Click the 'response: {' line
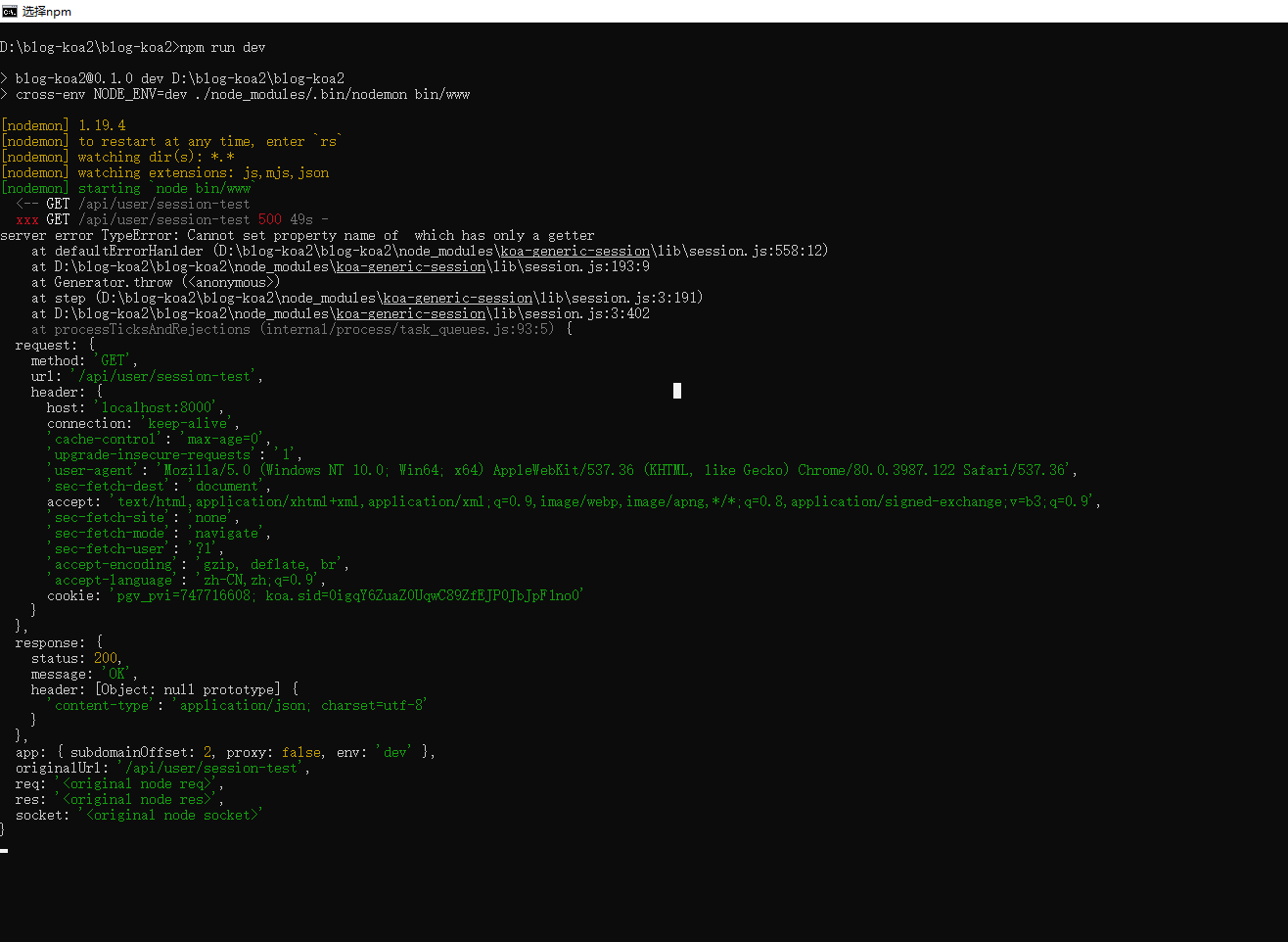This screenshot has width=1288, height=942. [59, 642]
